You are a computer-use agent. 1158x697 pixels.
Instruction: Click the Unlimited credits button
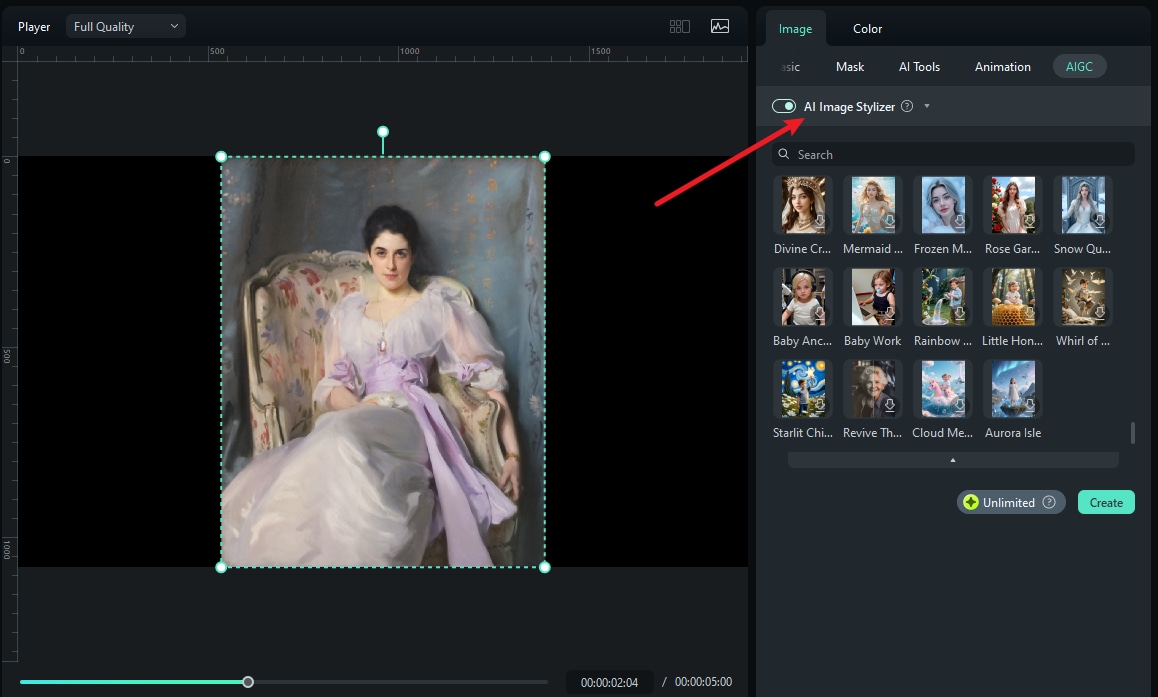coord(1011,502)
